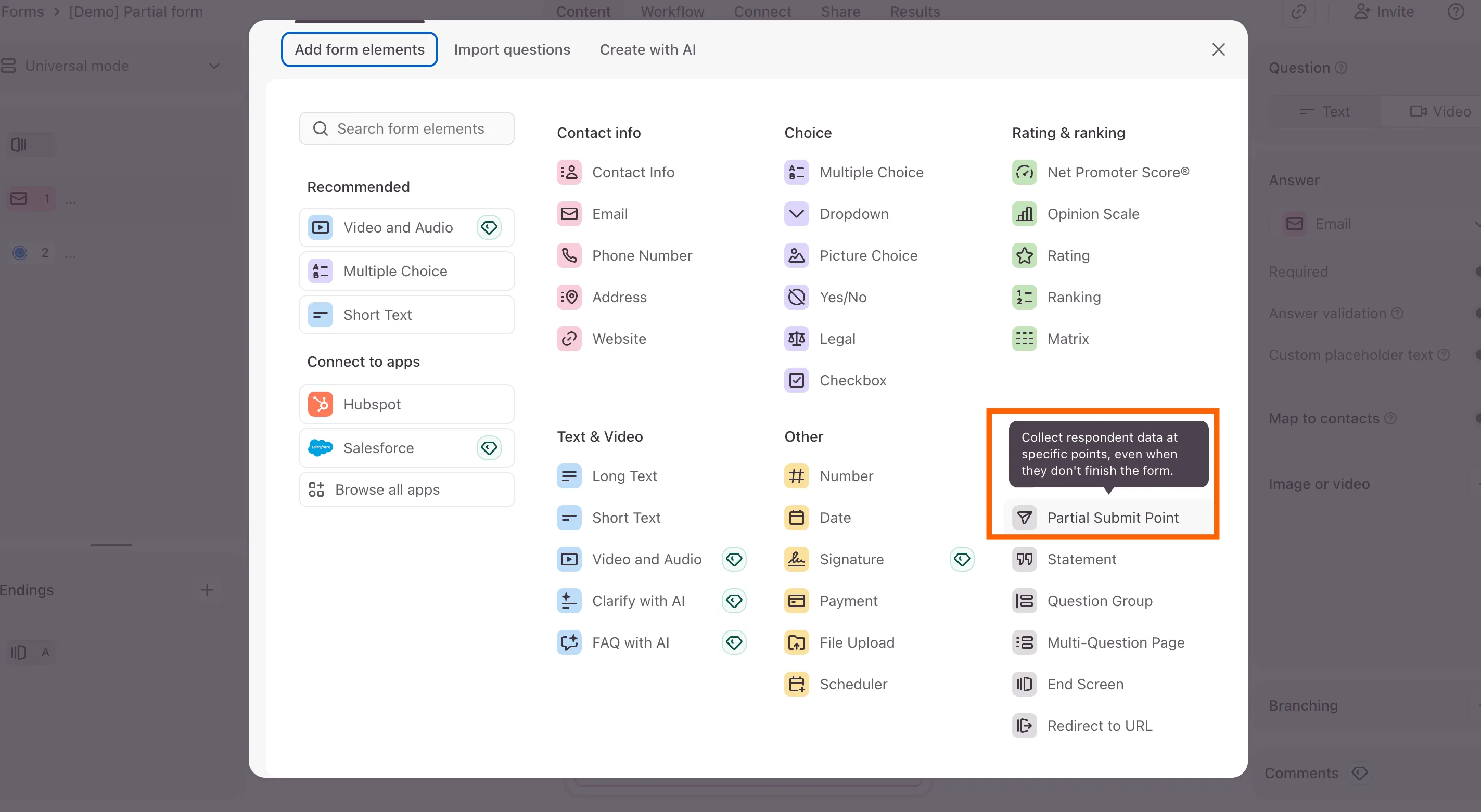Open the help question-mark icon
The width and height of the screenshot is (1481, 812).
(1456, 11)
